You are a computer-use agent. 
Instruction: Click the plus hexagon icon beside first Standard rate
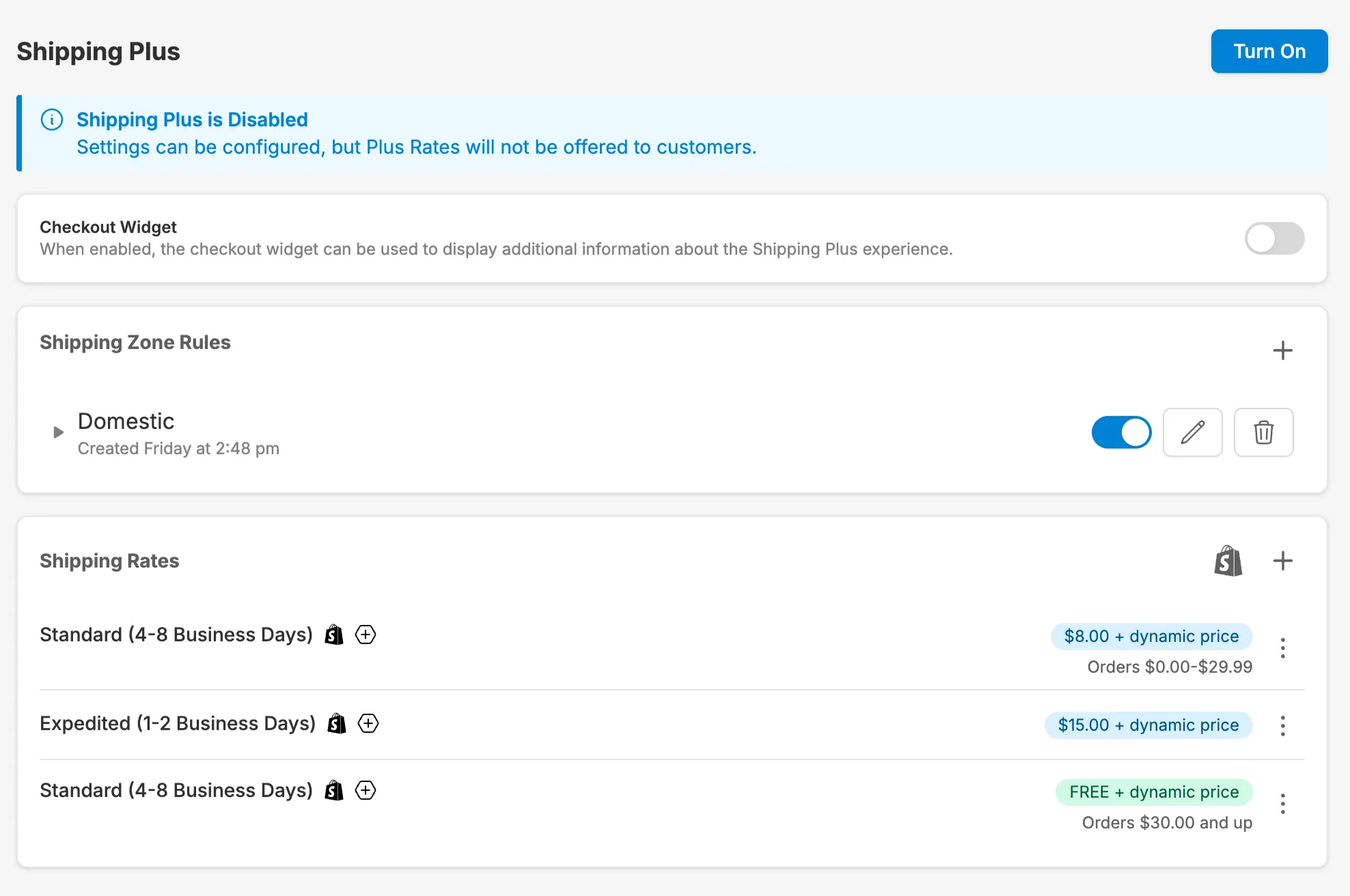coord(366,634)
